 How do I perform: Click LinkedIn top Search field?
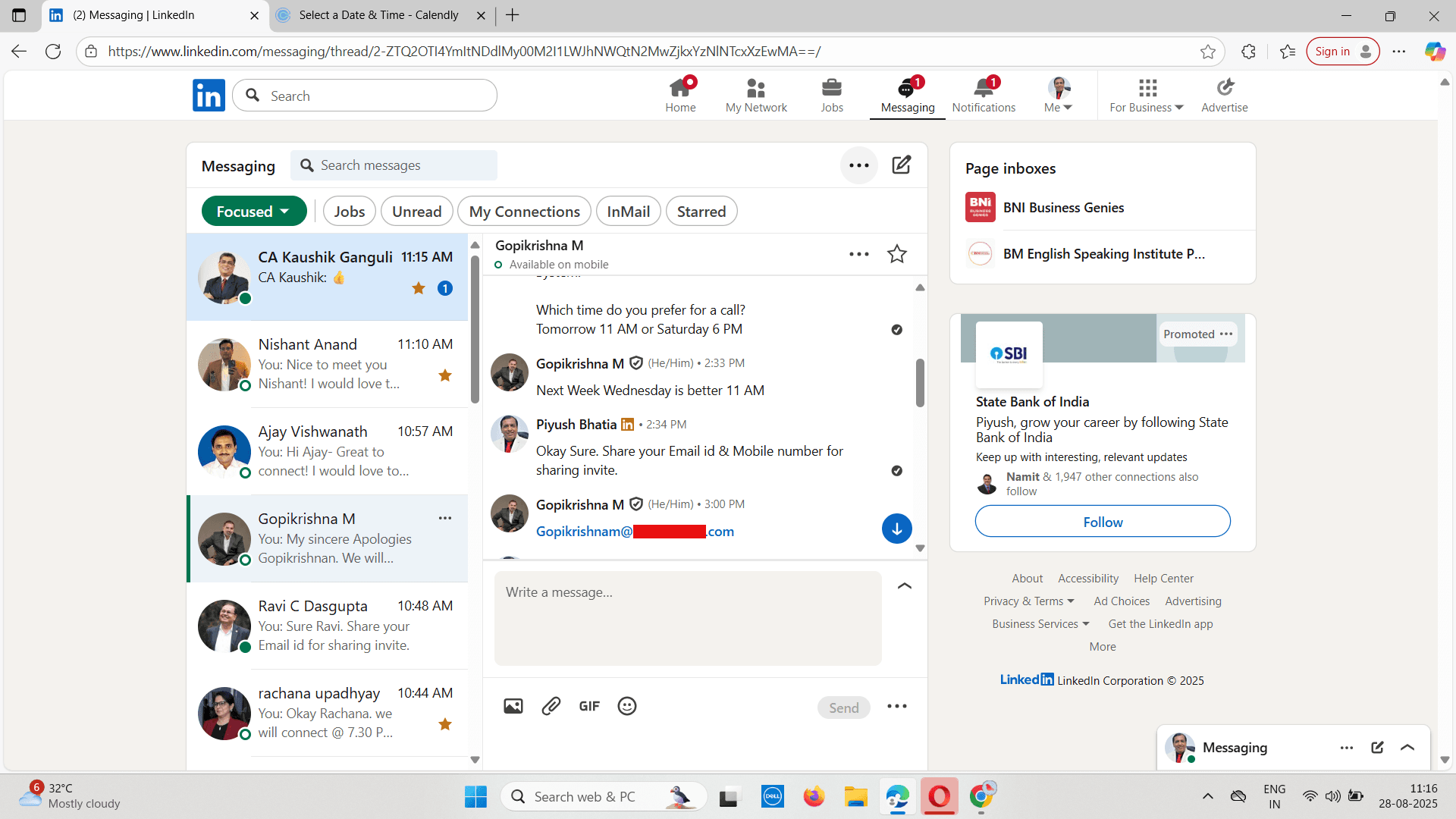point(365,96)
